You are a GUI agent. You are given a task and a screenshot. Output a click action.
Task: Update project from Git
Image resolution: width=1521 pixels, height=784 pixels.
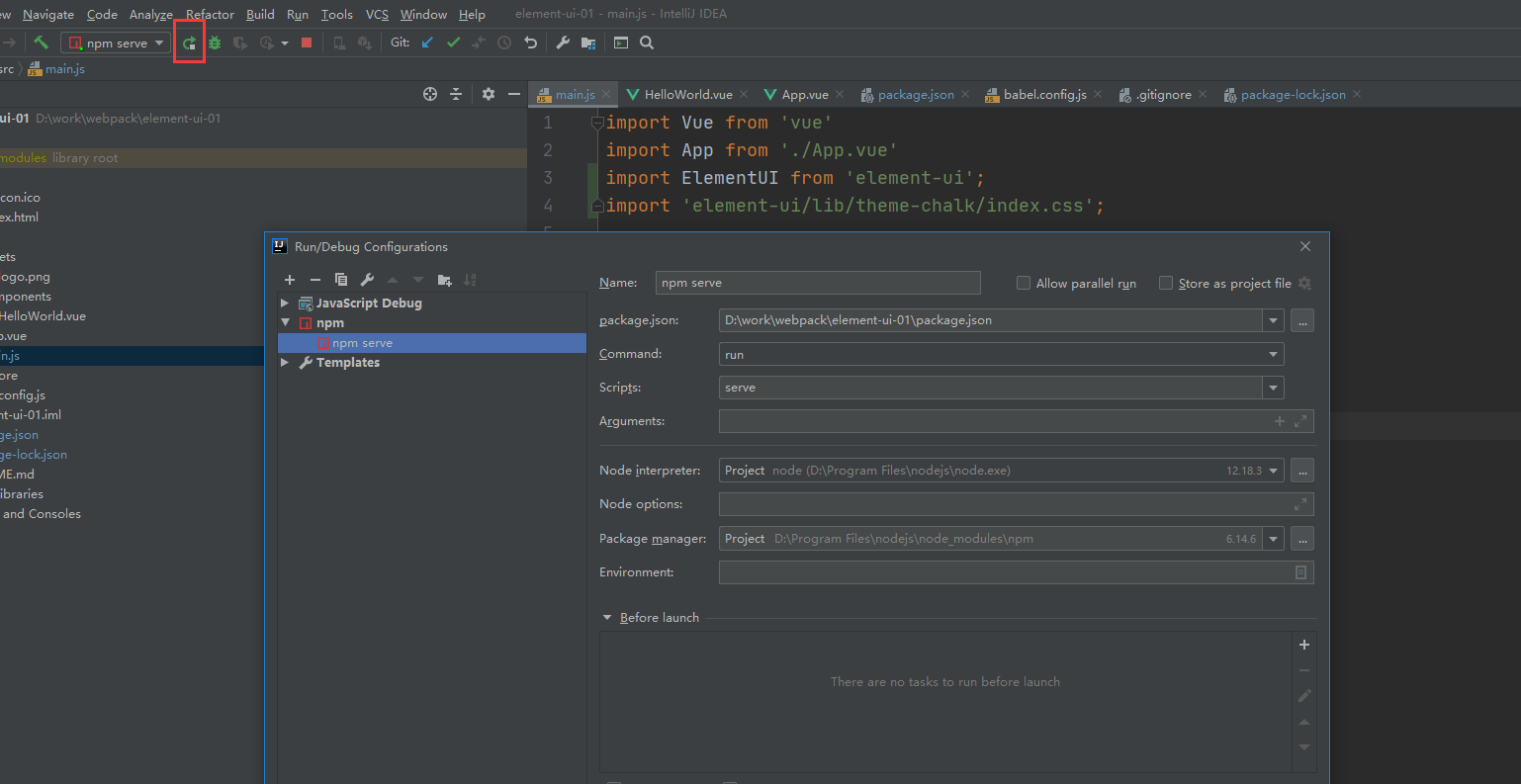tap(427, 43)
